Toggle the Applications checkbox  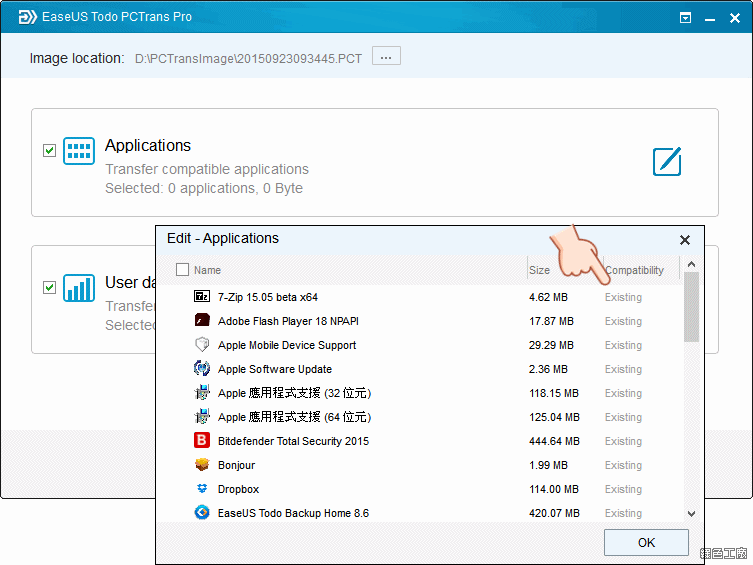pyautogui.click(x=49, y=151)
